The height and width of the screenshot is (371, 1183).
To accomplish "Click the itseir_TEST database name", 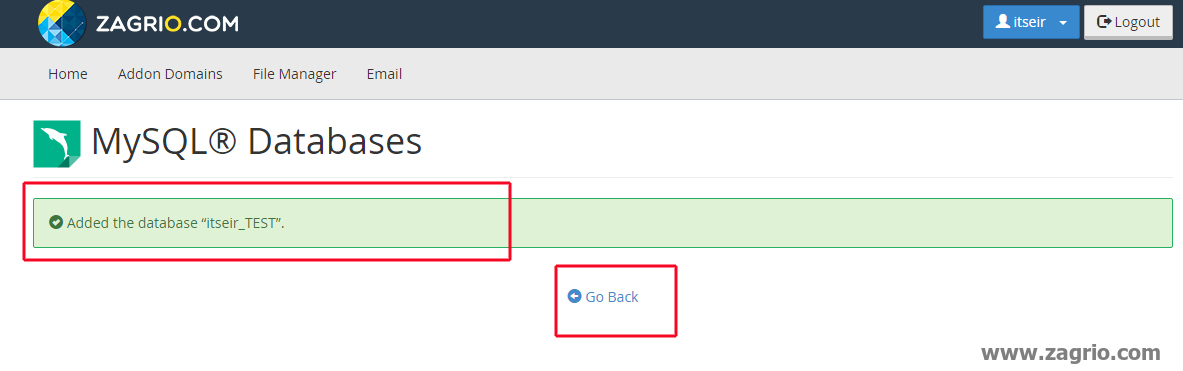I will (x=241, y=223).
